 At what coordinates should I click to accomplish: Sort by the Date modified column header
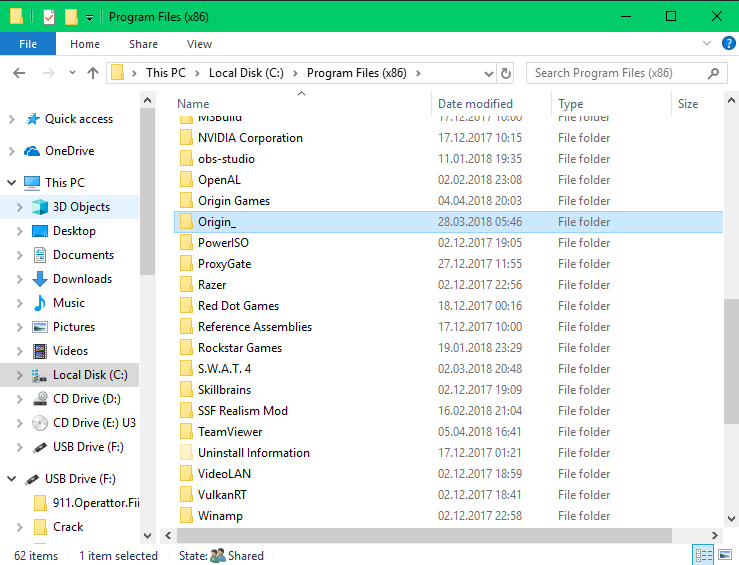coord(475,104)
